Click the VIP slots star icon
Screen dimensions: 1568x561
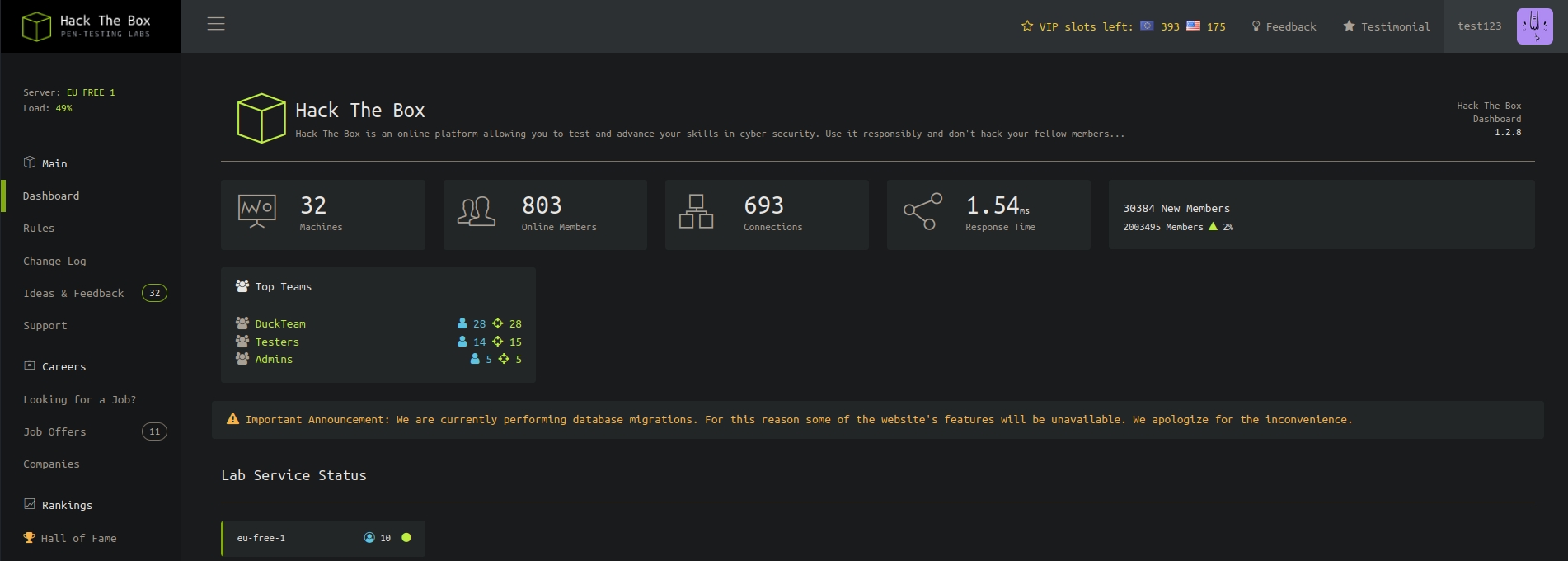pos(1027,26)
